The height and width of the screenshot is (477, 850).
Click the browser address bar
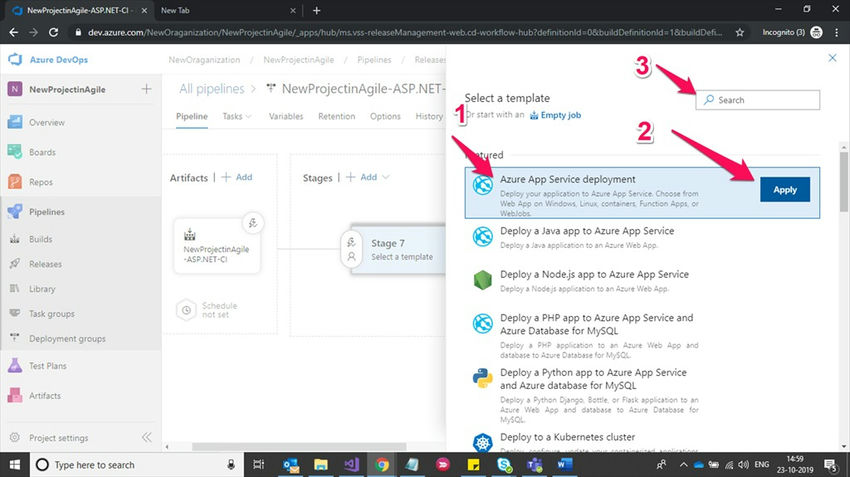coord(404,33)
